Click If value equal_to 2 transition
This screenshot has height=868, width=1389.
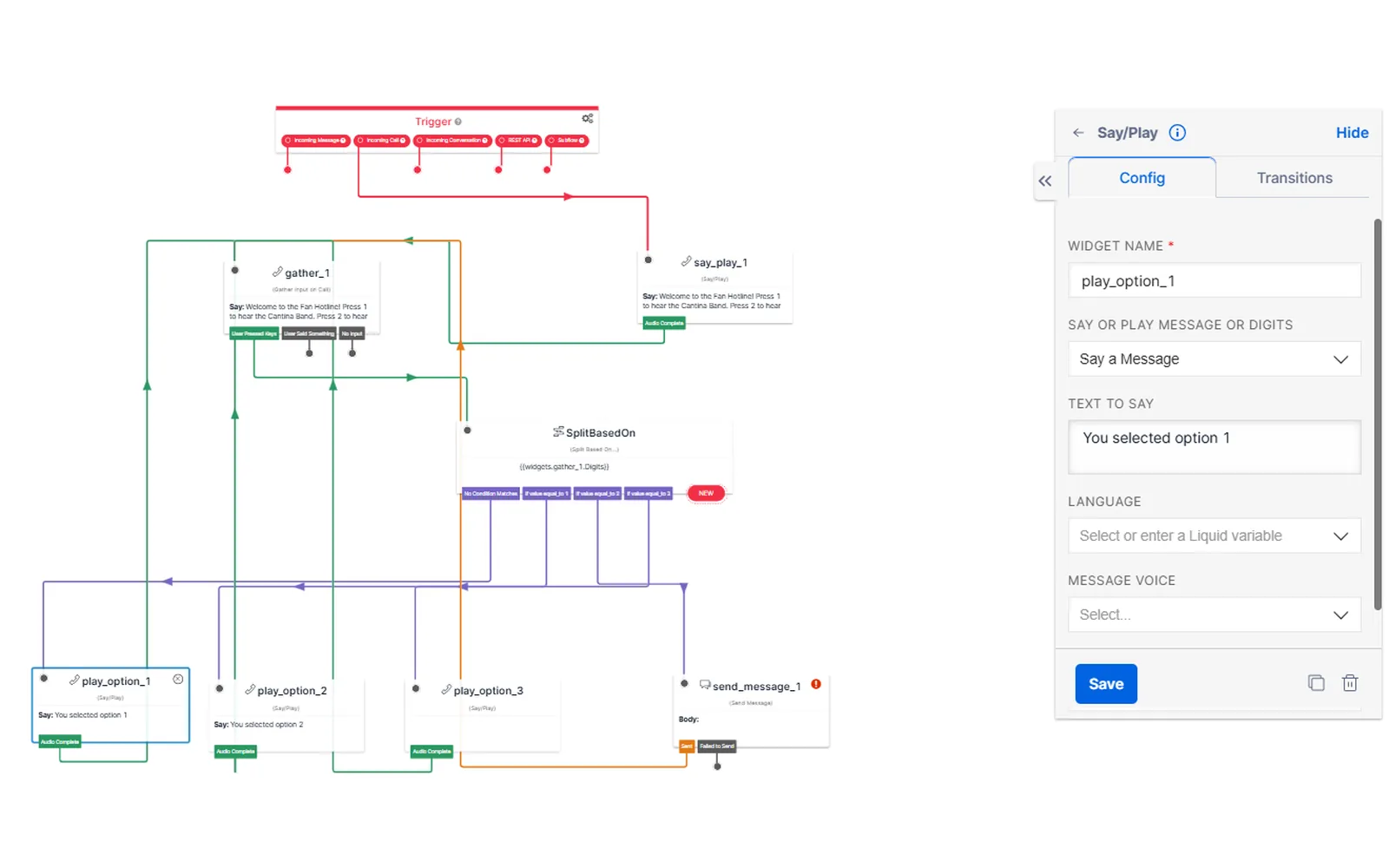point(597,493)
